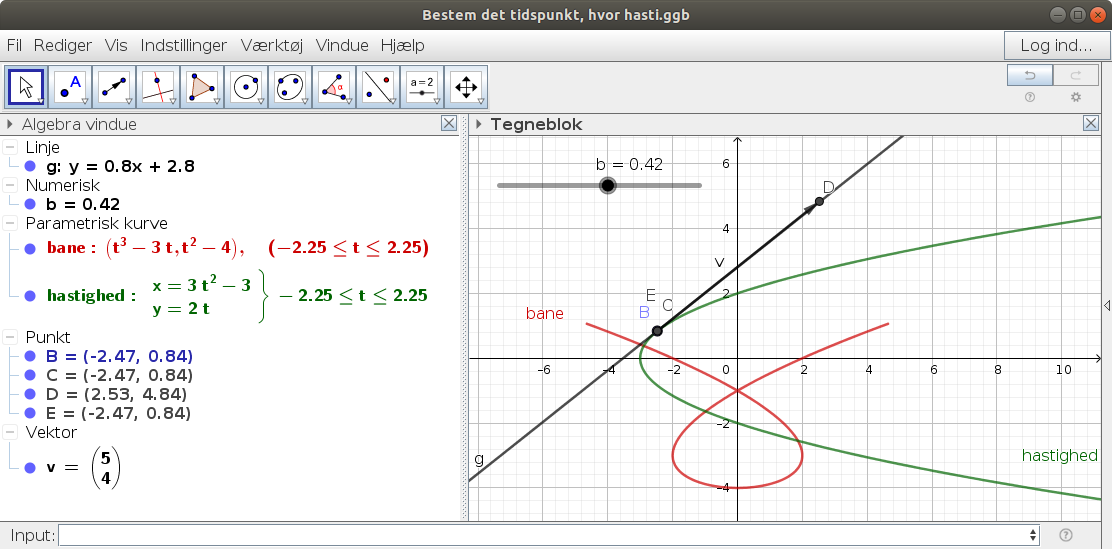Select the vector v entry

click(83, 468)
